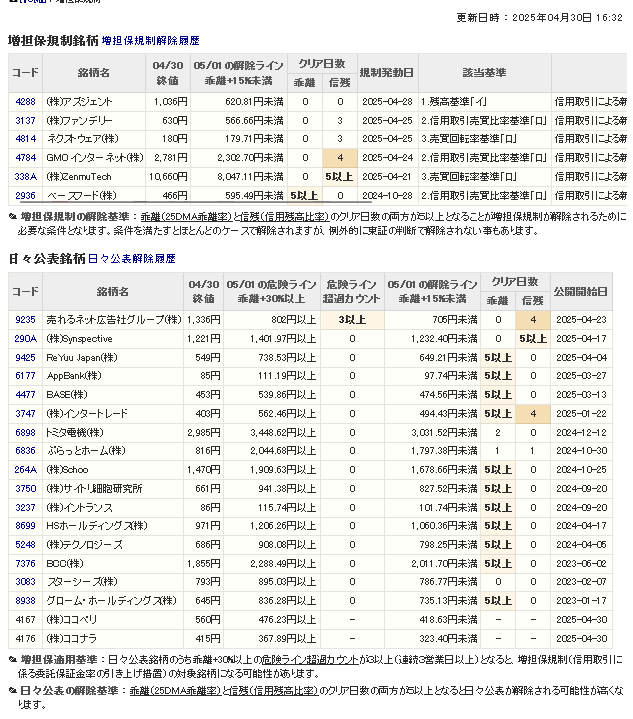Open stock code 7376 link
The height and width of the screenshot is (719, 633).
tap(25, 564)
